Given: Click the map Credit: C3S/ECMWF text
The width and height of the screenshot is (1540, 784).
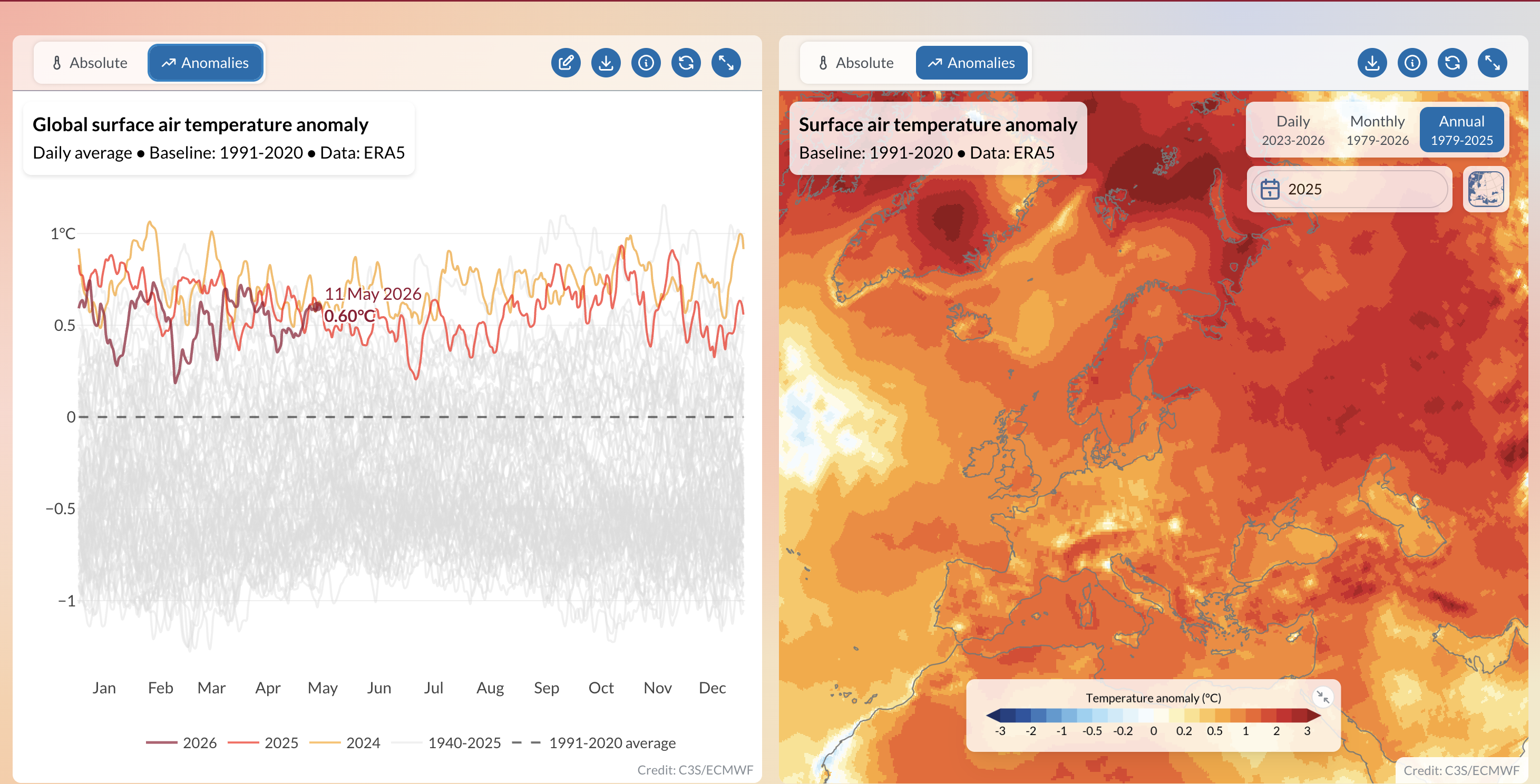Looking at the screenshot, I should (1461, 770).
